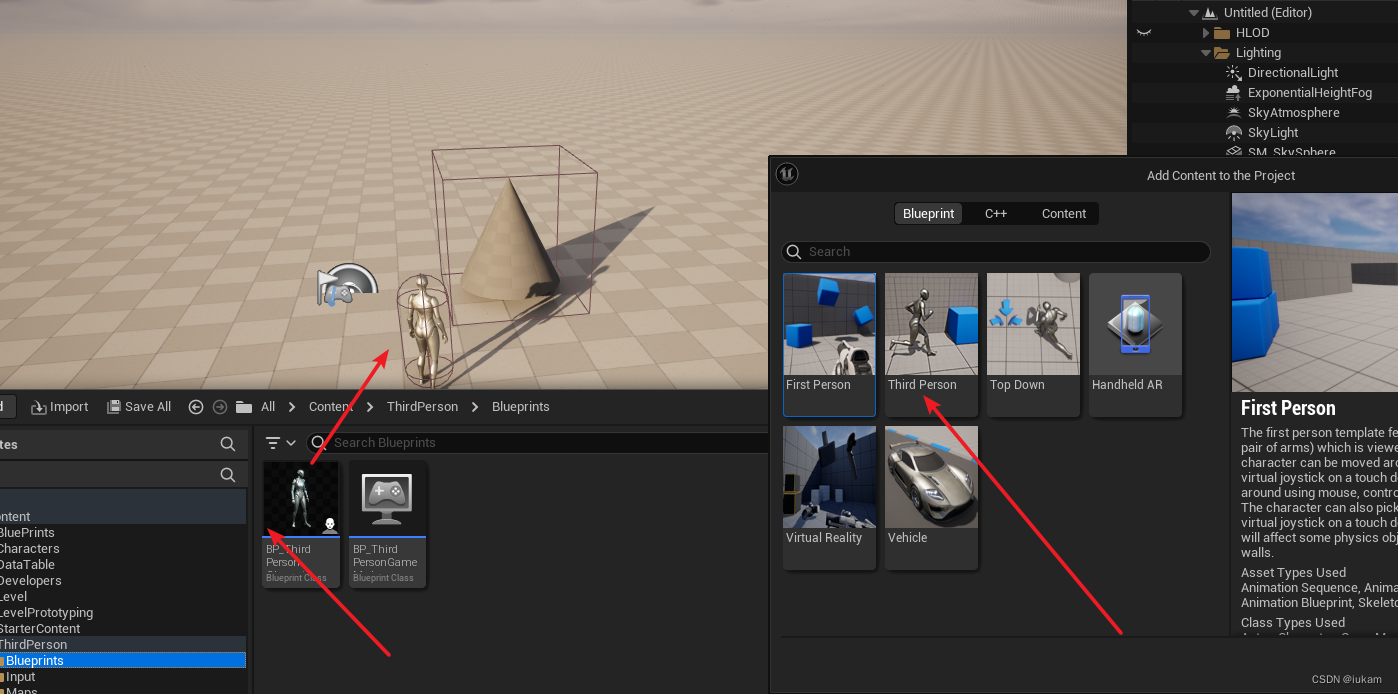
Task: Toggle visibility eye for the HLOD folder
Action: (1144, 33)
